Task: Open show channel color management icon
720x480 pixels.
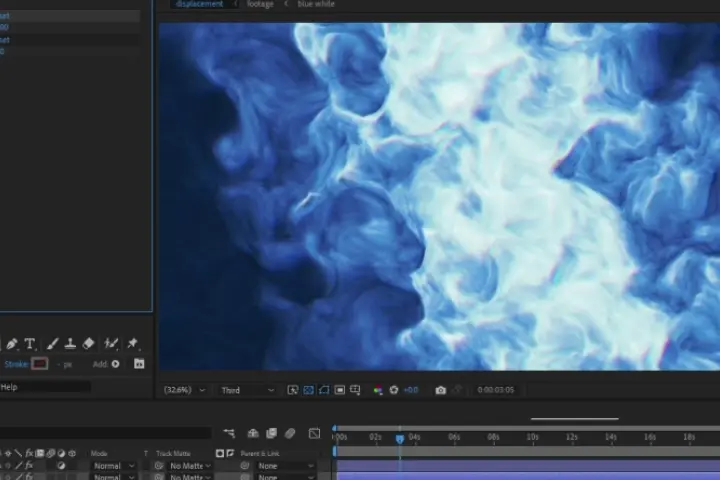Action: point(377,390)
